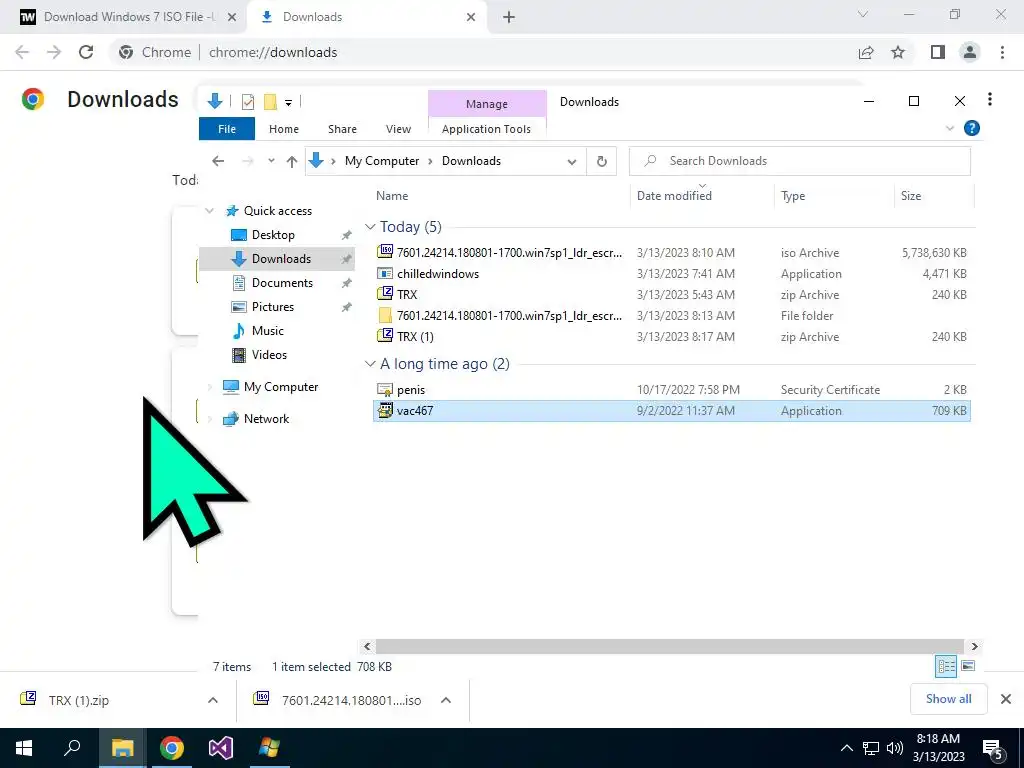The image size is (1024, 768).
Task: Open the View ribbon tab
Action: [x=398, y=129]
